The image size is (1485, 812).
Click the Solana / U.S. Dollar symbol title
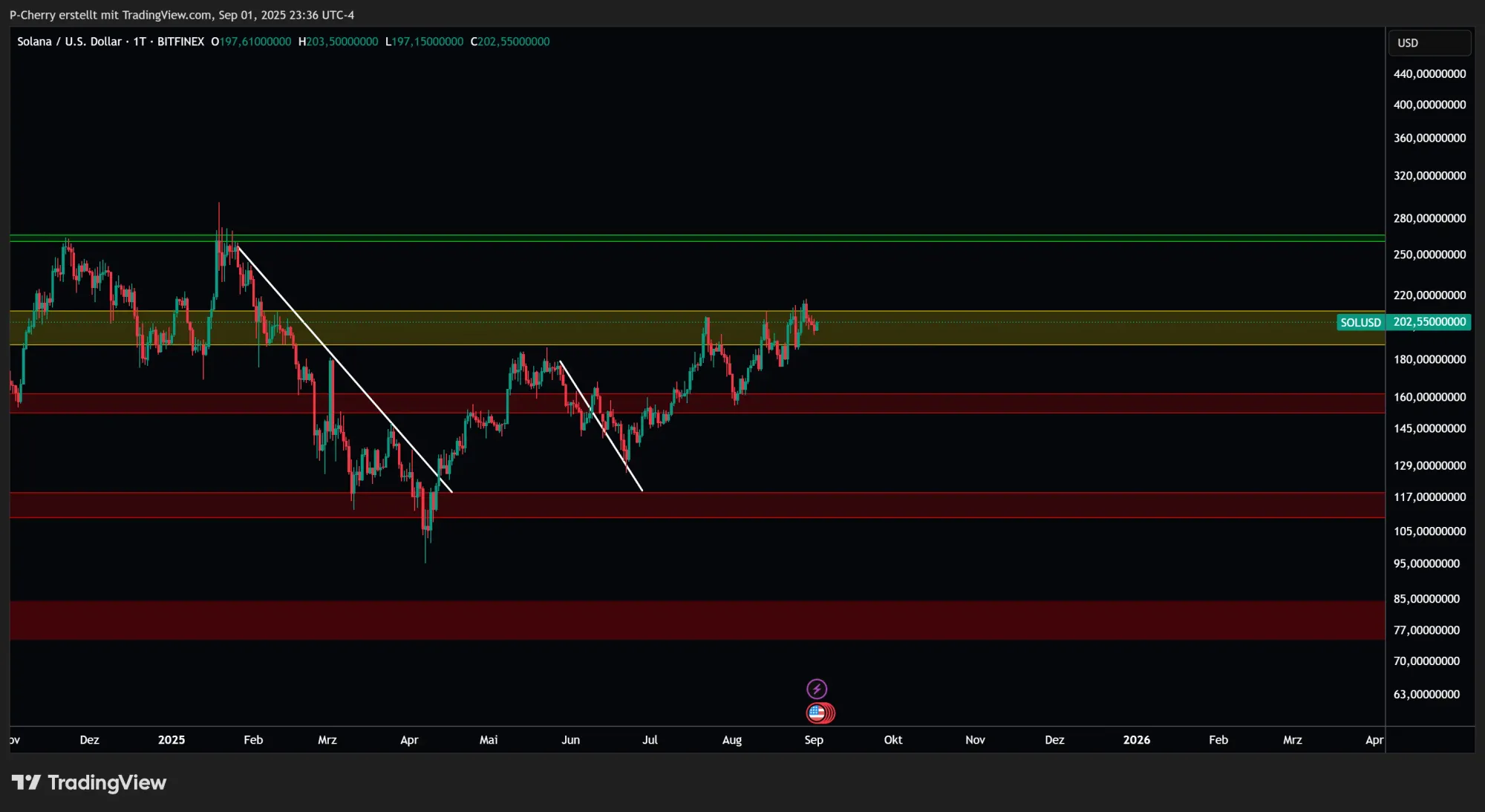click(69, 42)
